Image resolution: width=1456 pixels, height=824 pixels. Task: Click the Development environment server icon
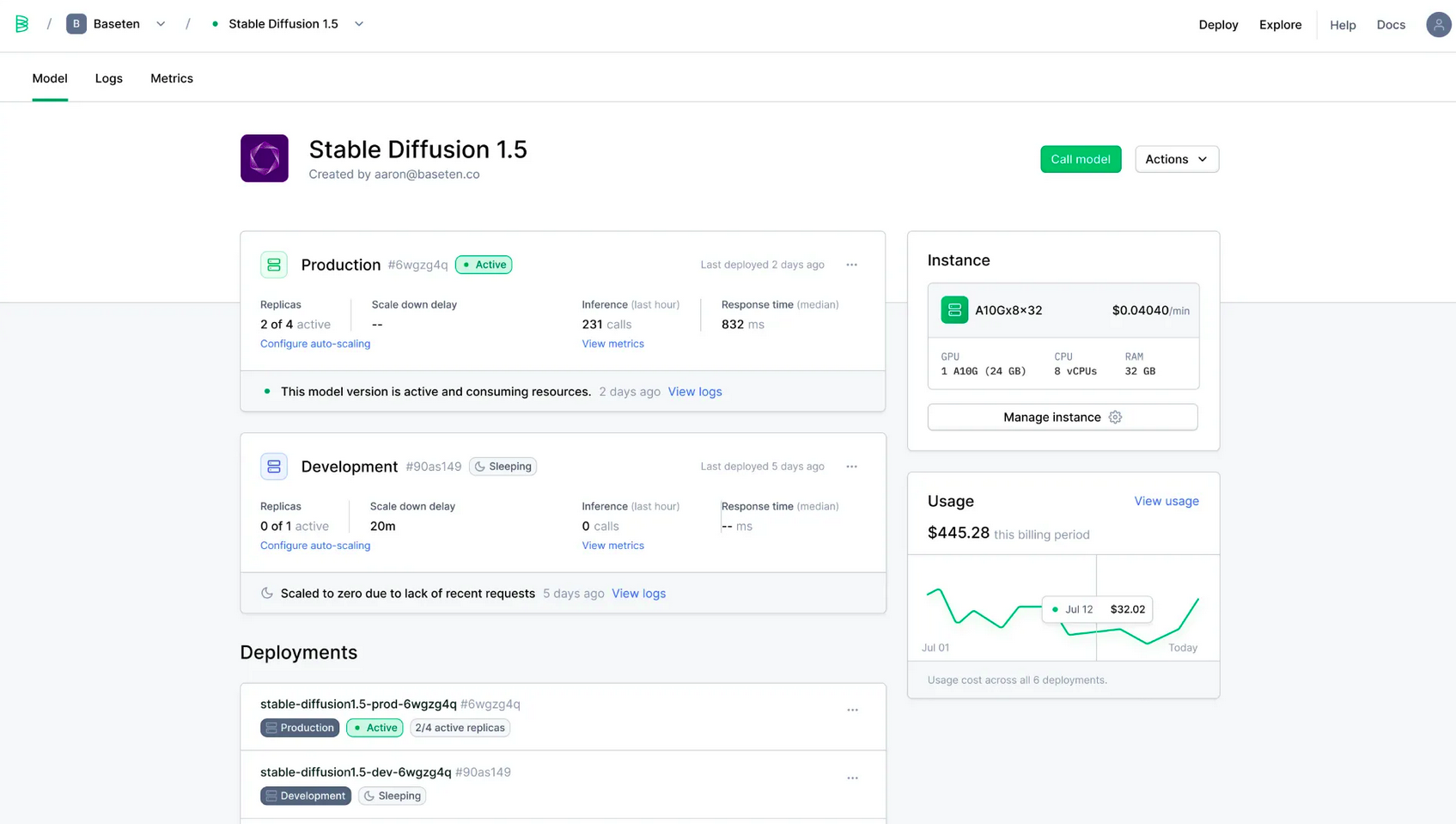click(x=274, y=467)
